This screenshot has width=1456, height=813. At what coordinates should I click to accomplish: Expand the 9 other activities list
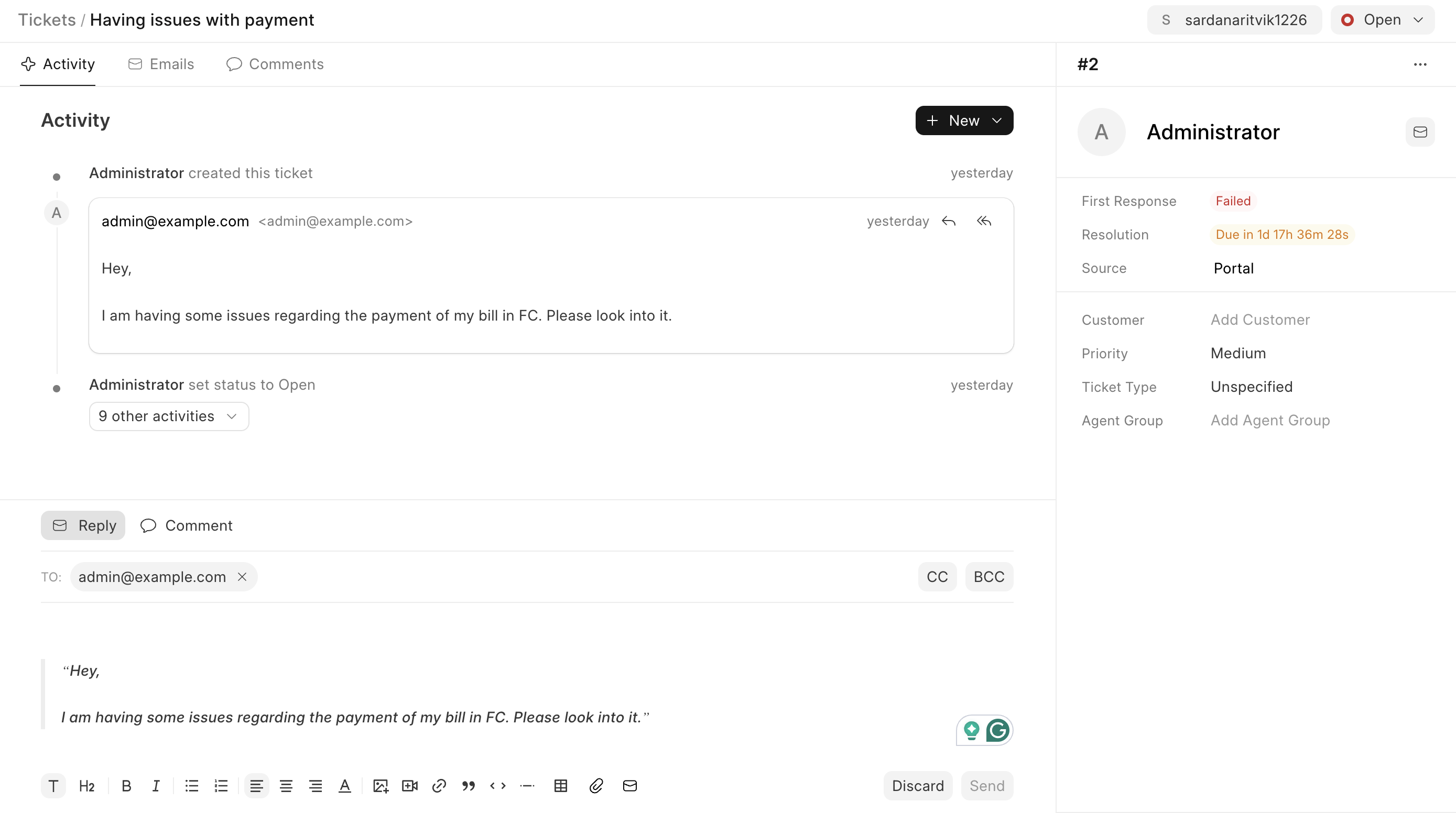[168, 416]
